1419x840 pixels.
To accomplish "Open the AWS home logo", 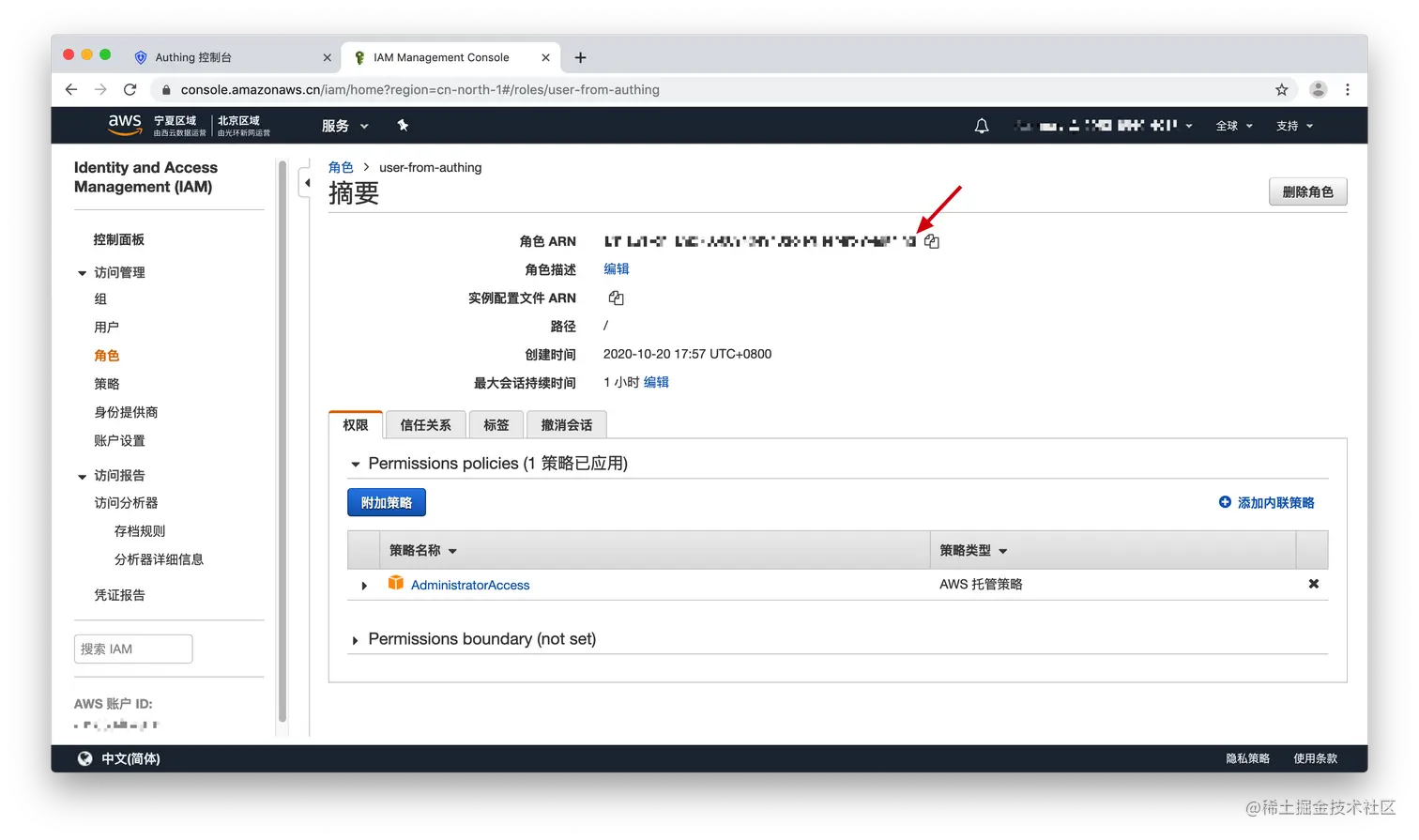I will (x=125, y=125).
